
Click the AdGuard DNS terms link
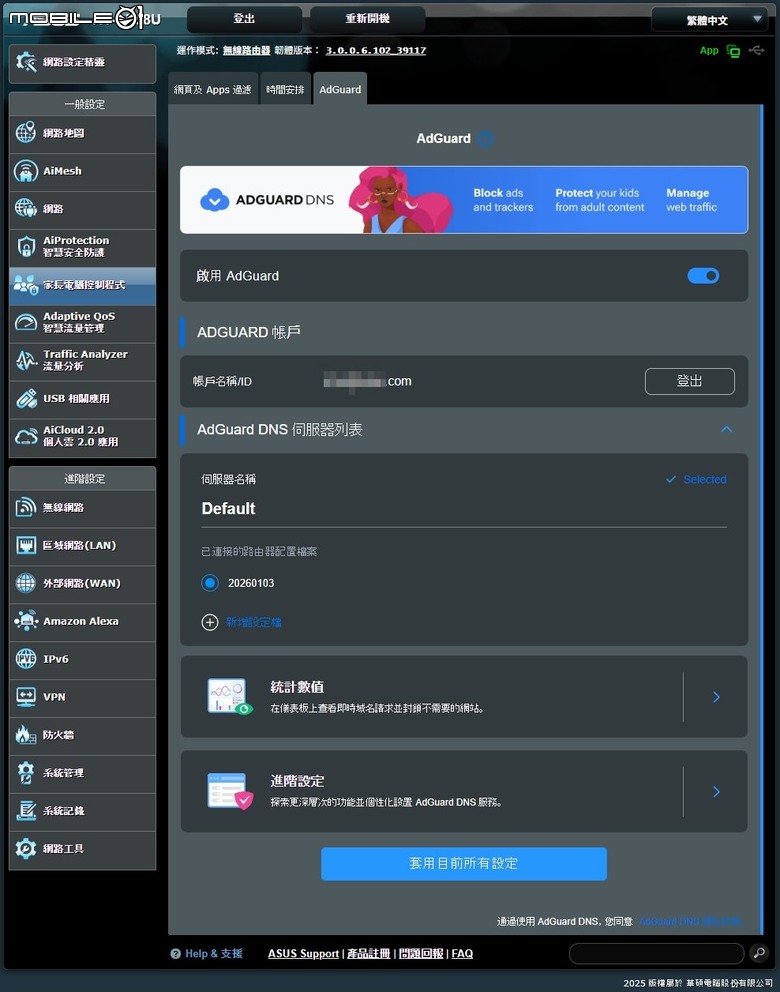(690, 921)
